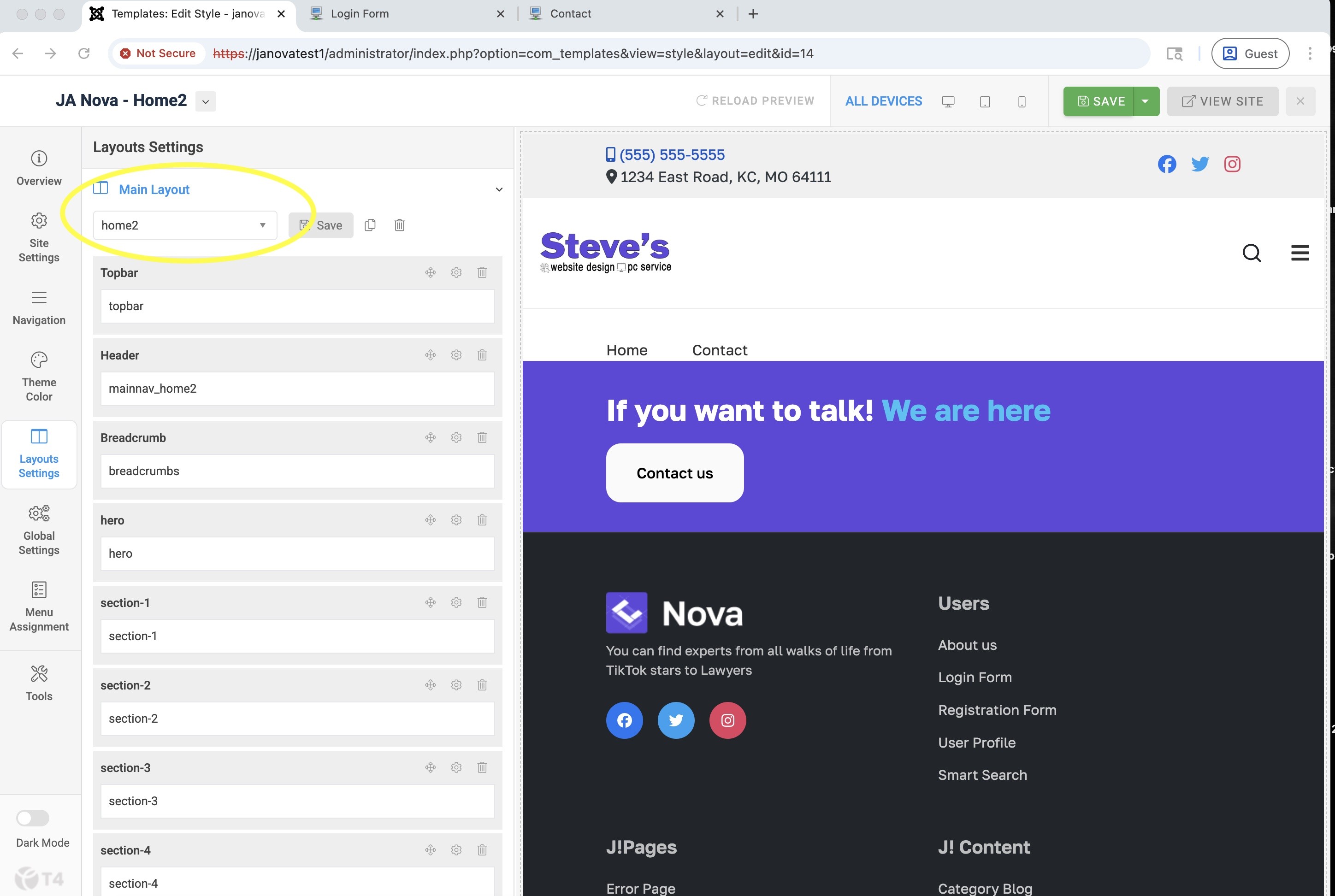Switch preview to desktop device icon
The width and height of the screenshot is (1335, 896).
click(x=948, y=102)
